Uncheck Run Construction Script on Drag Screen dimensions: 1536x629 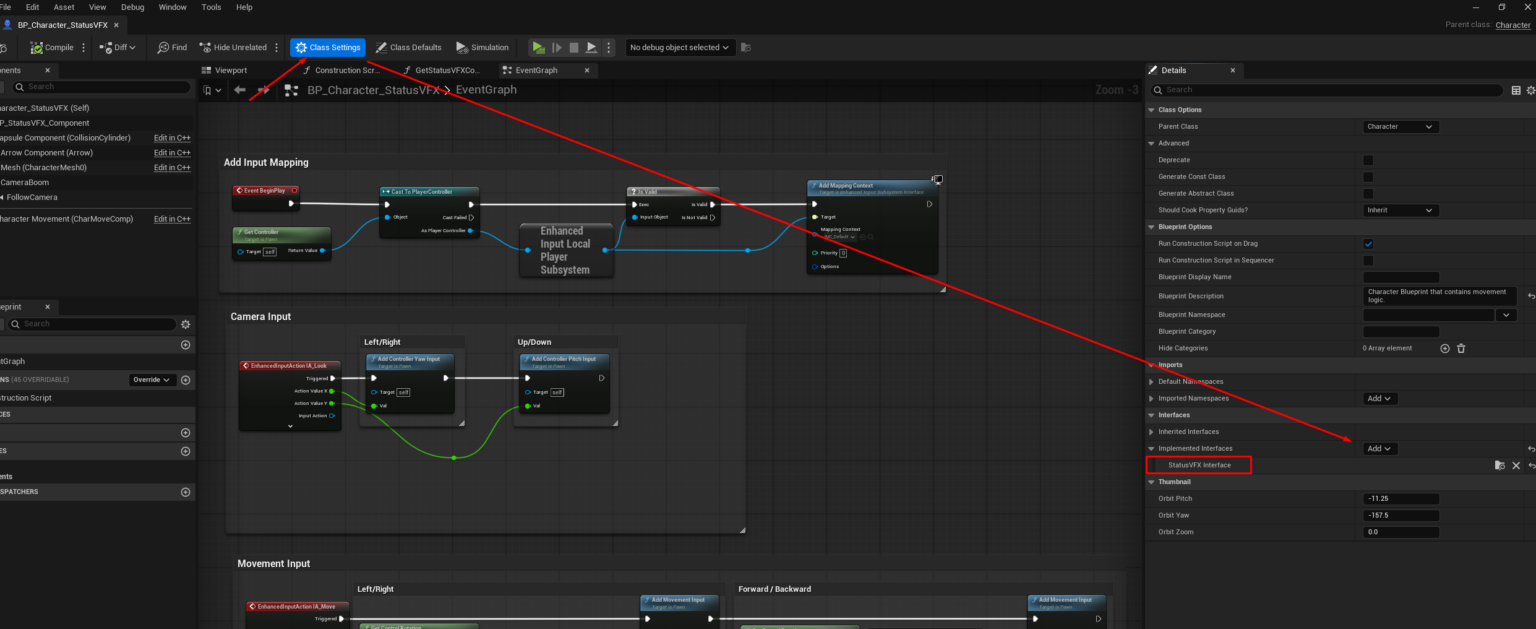(1368, 244)
